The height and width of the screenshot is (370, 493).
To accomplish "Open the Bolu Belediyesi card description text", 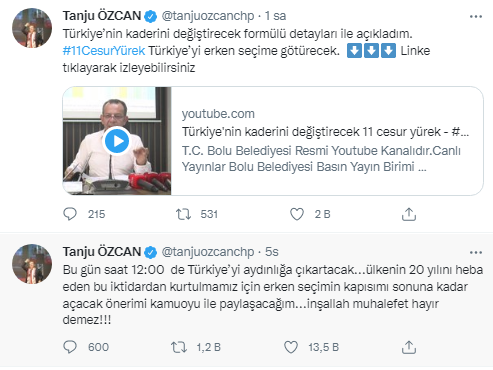I will pyautogui.click(x=321, y=159).
